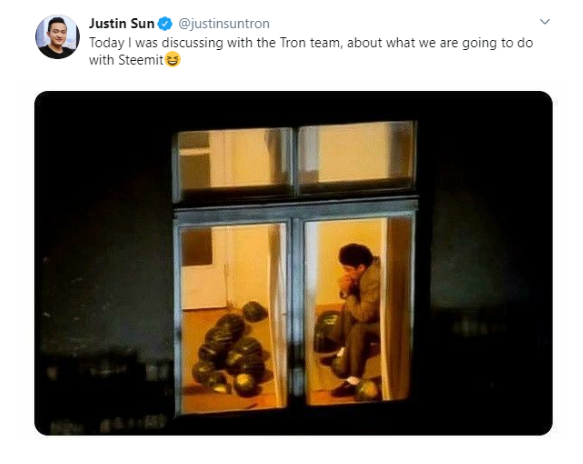Click the curtain beside the seated man
This screenshot has width=583, height=464.
click(397, 309)
